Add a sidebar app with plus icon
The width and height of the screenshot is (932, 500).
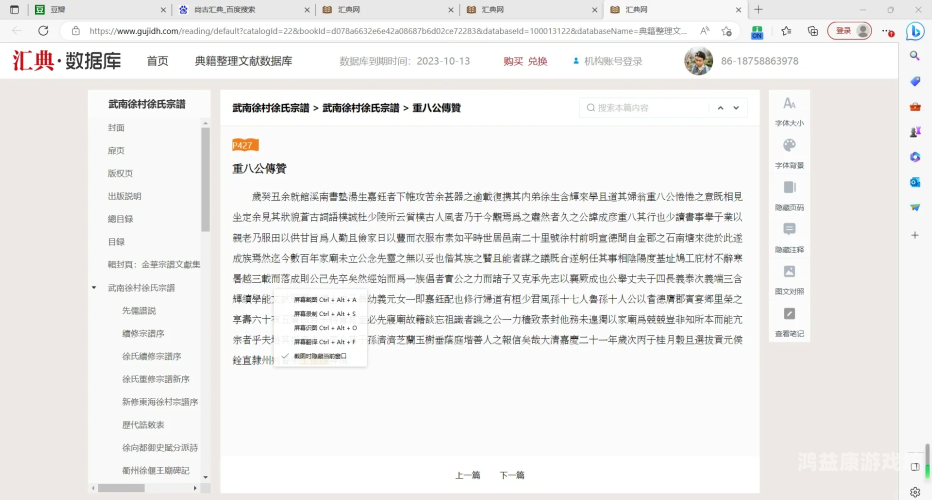click(x=915, y=235)
